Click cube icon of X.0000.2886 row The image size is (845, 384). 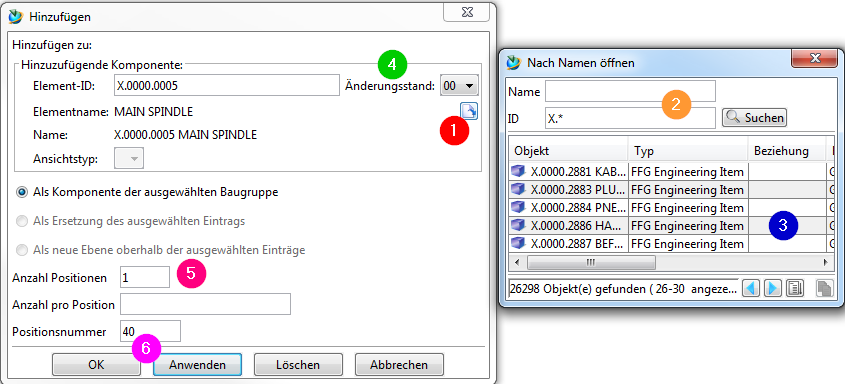(518, 226)
